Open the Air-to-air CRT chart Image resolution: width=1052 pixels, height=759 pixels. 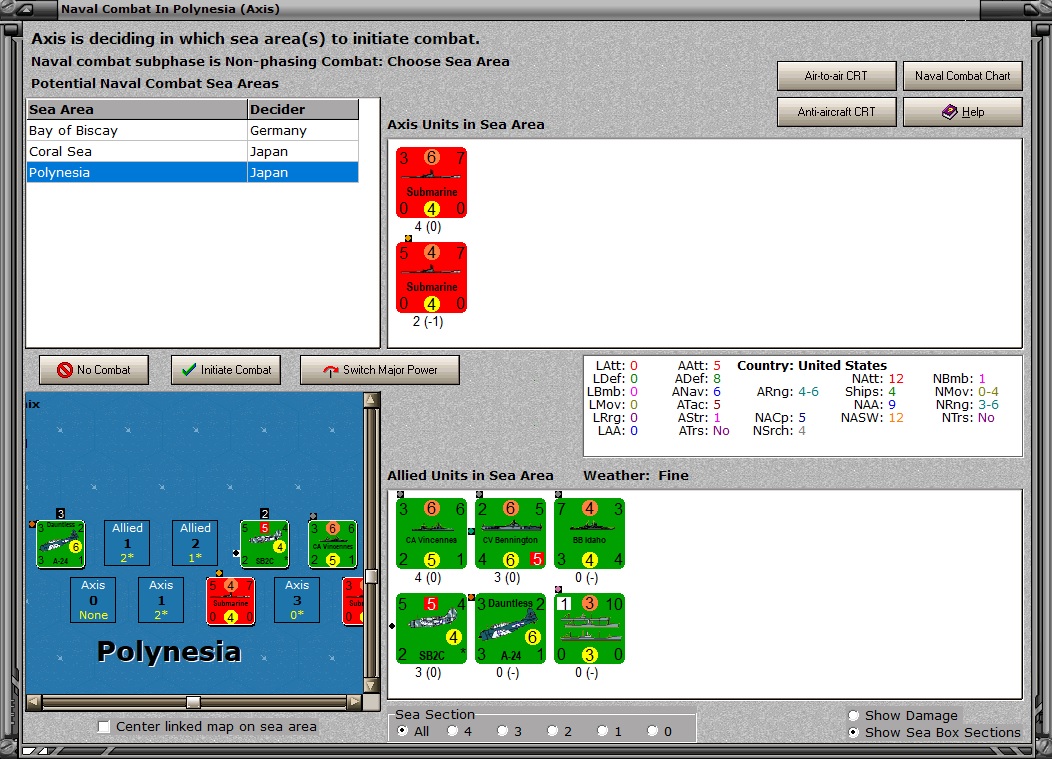point(837,76)
